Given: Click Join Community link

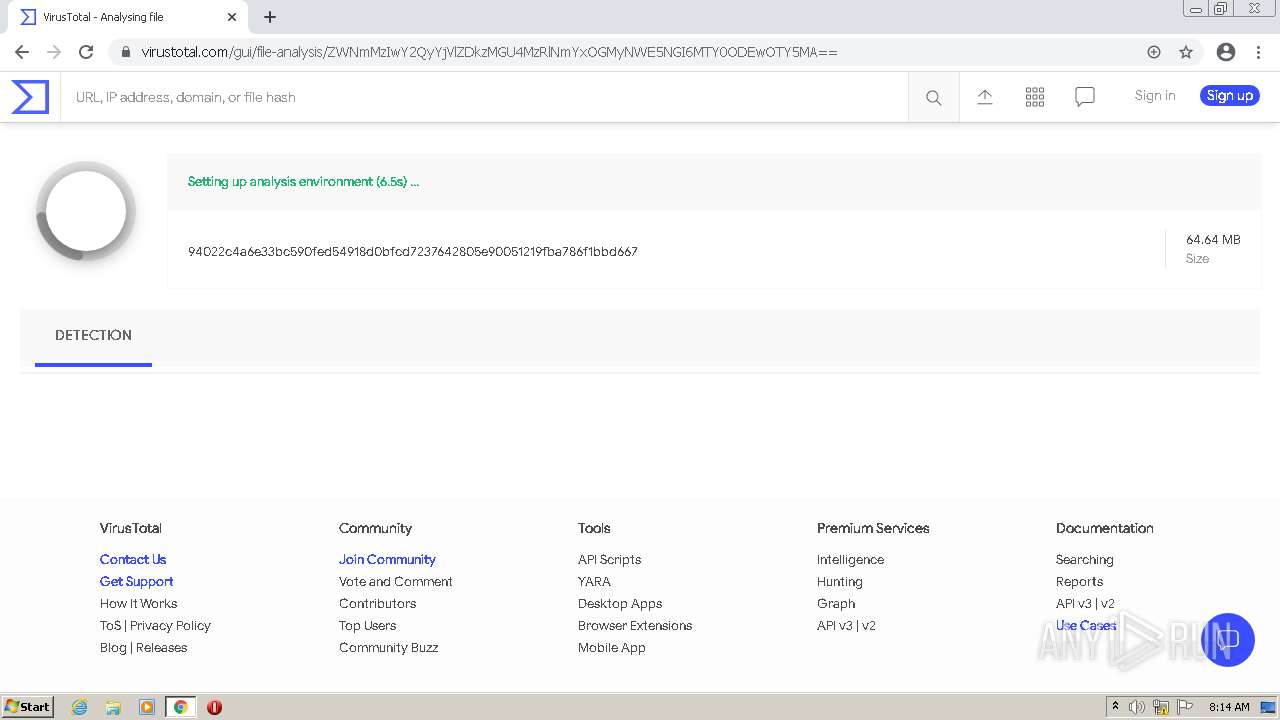Looking at the screenshot, I should click(387, 560).
